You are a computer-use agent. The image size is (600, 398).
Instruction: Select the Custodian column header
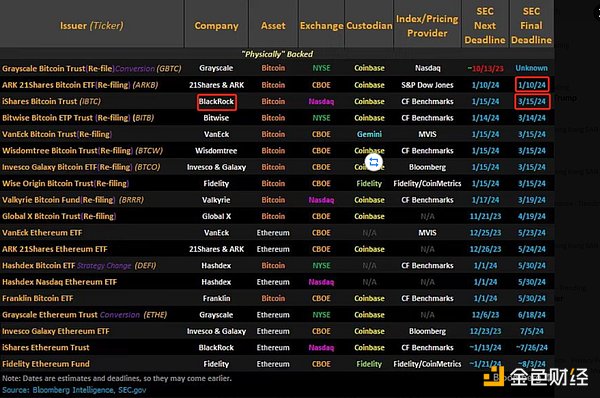pos(369,26)
